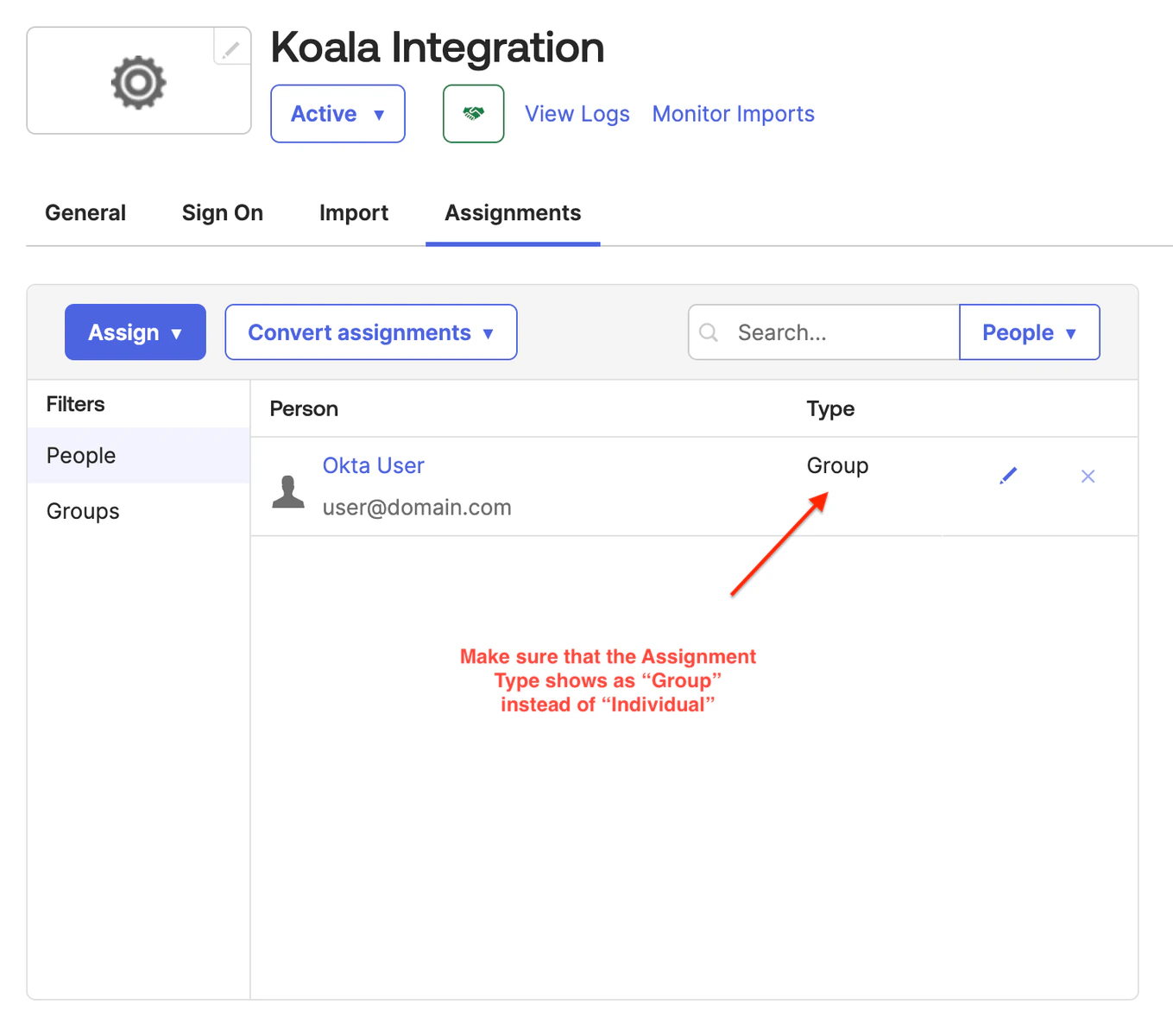The image size is (1173, 1036).
Task: Click the Koala Integration title
Action: coord(438,47)
